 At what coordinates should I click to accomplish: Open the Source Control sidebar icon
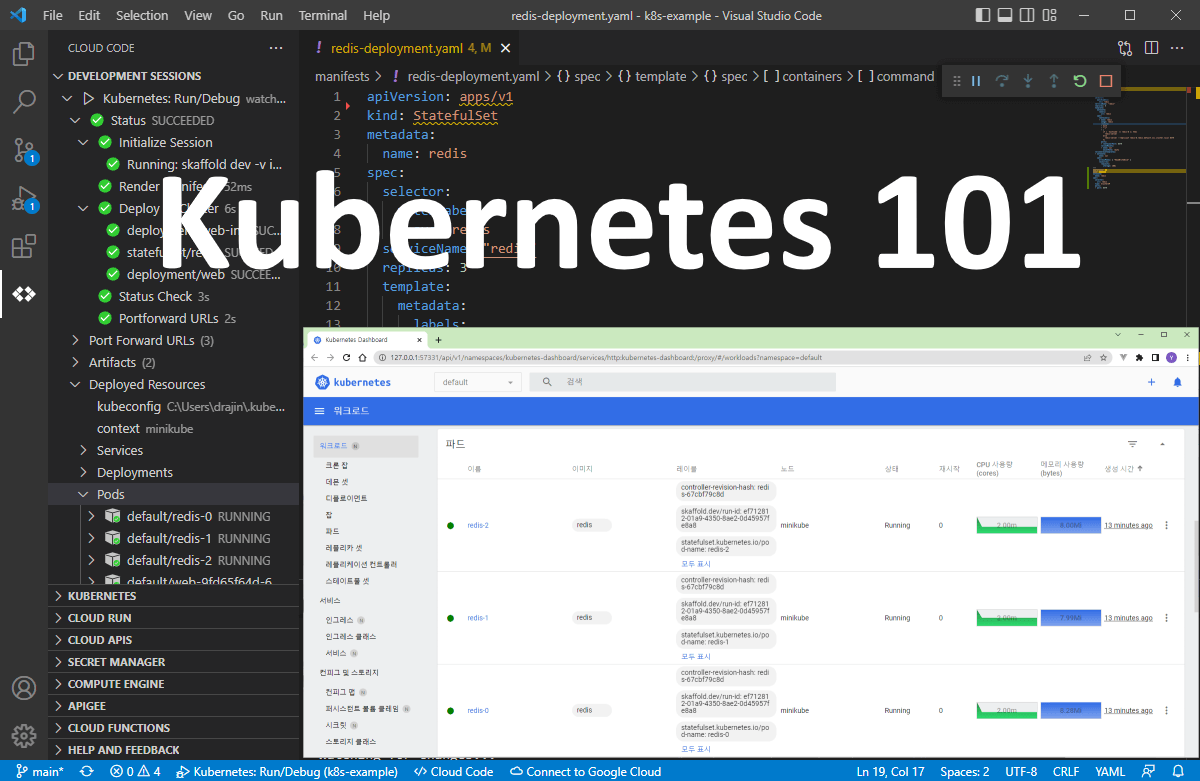(24, 150)
